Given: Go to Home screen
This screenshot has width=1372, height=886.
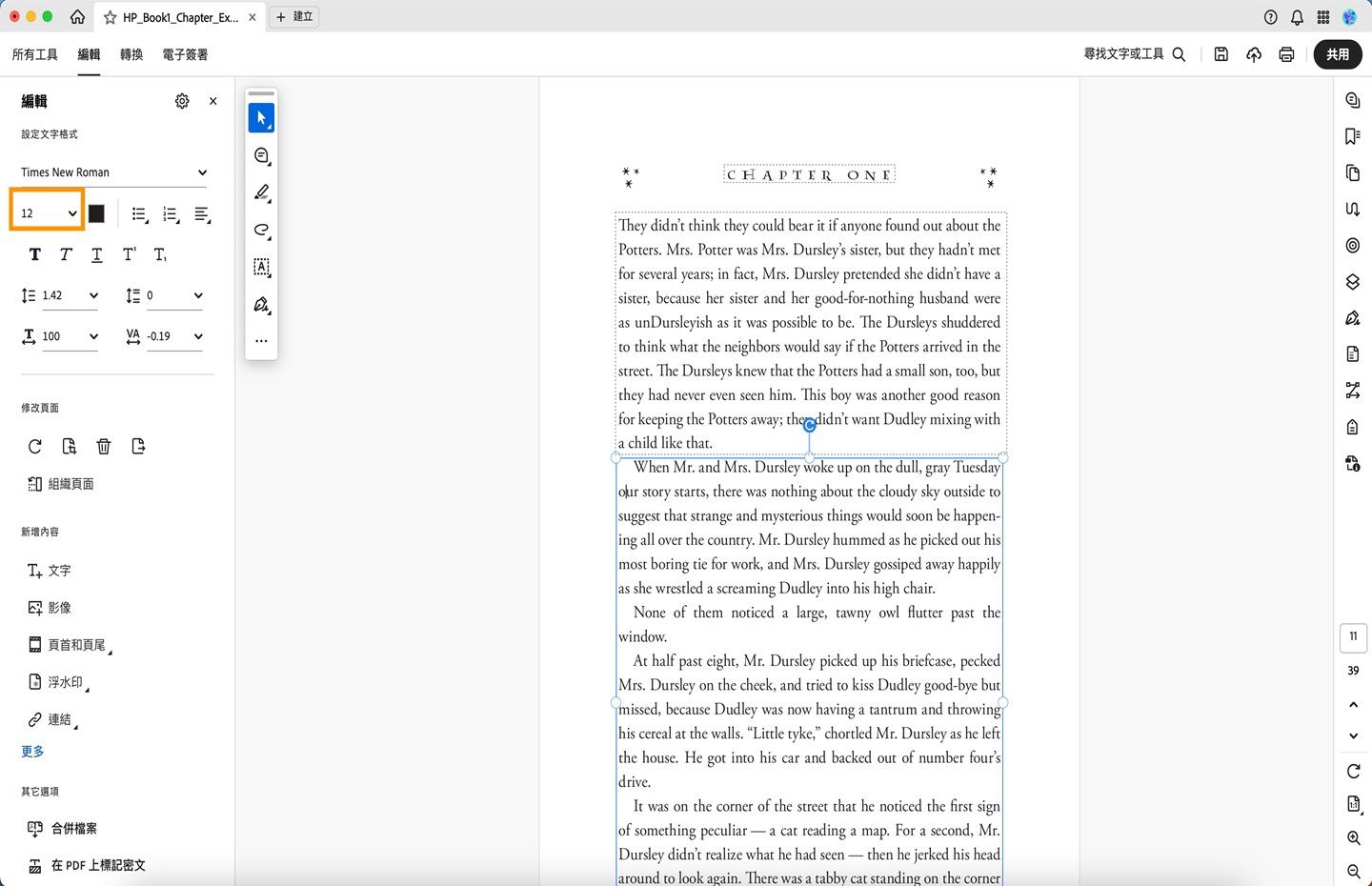Looking at the screenshot, I should 77,17.
